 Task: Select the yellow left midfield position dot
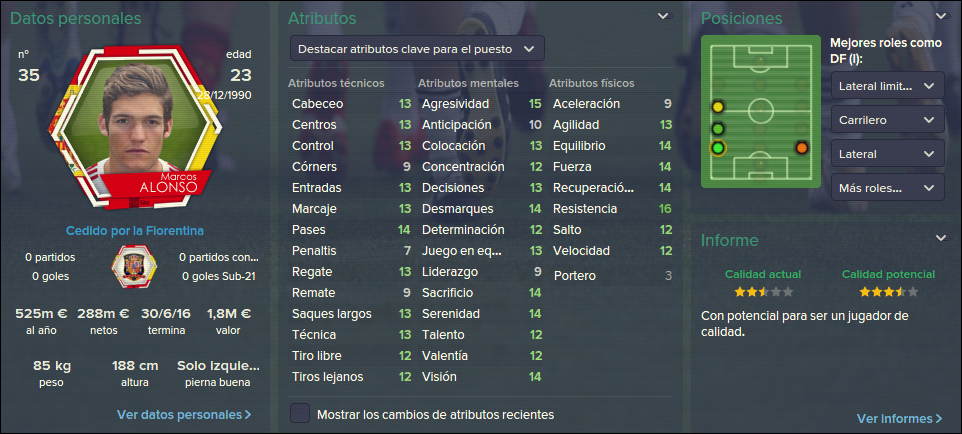click(x=718, y=107)
